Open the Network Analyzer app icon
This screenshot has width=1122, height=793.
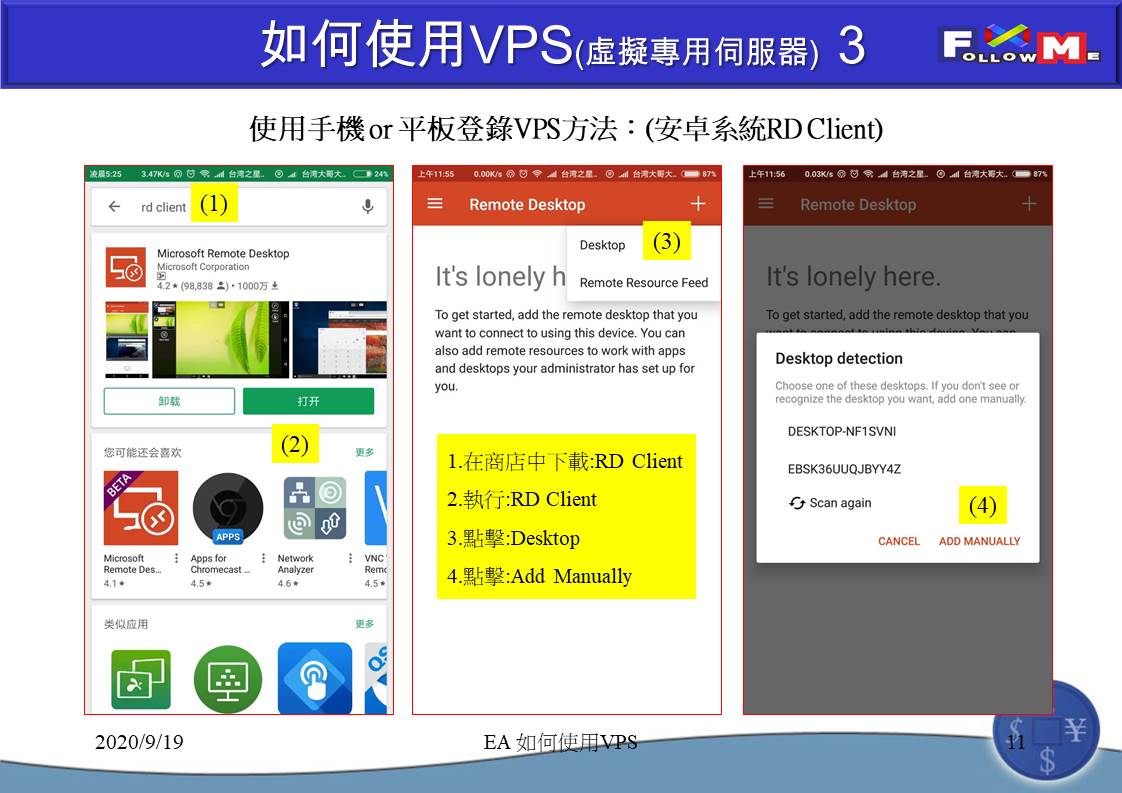[314, 508]
